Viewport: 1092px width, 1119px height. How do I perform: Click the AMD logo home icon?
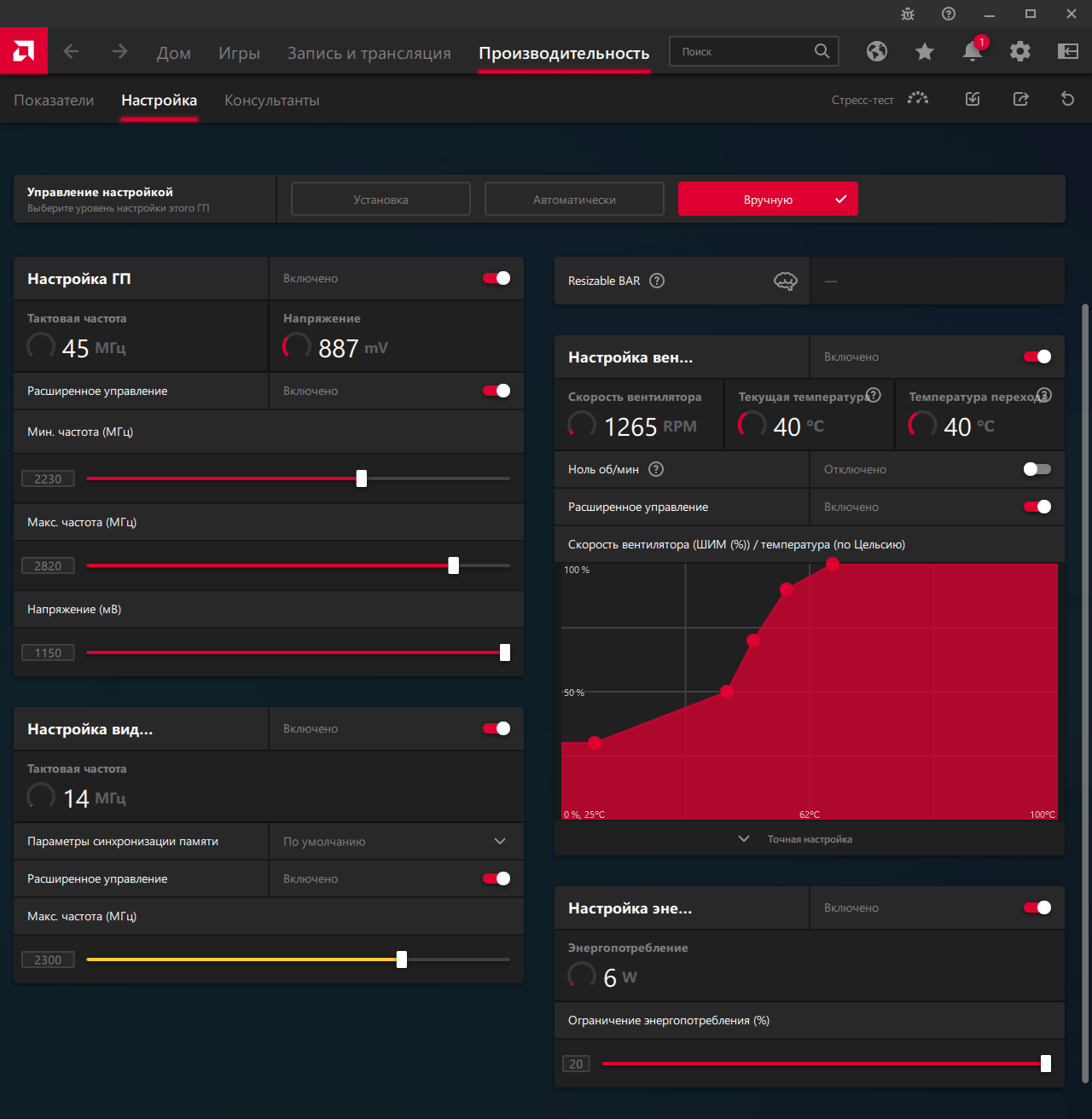(24, 51)
